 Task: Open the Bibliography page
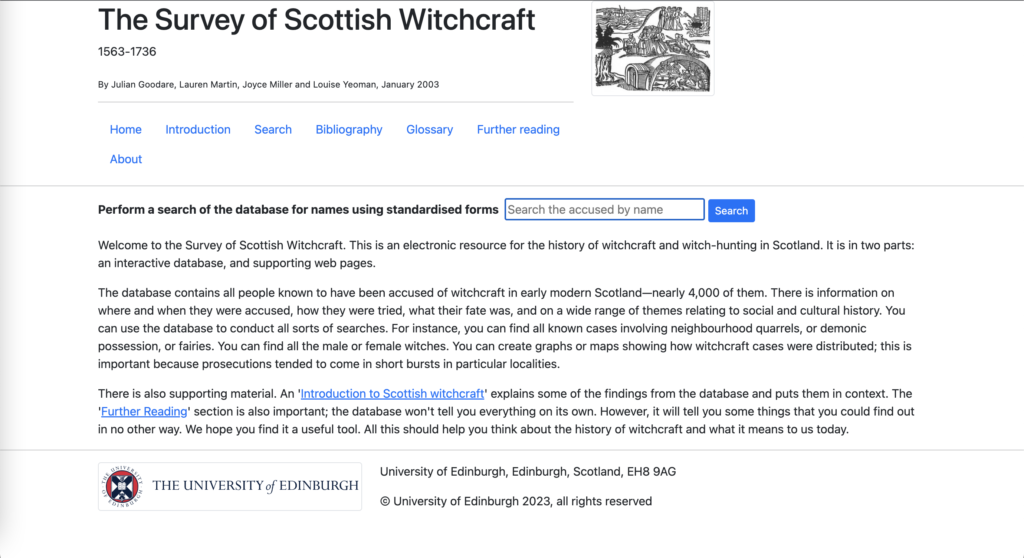coord(349,129)
